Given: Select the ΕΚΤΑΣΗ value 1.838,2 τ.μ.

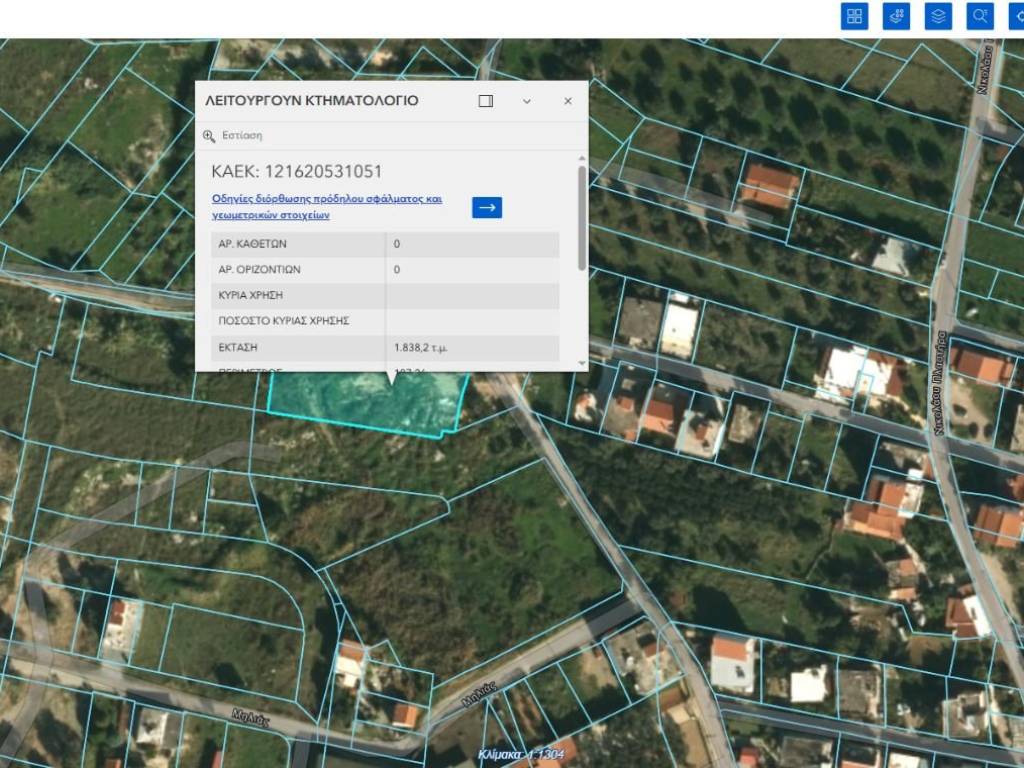Looking at the screenshot, I should point(427,348).
